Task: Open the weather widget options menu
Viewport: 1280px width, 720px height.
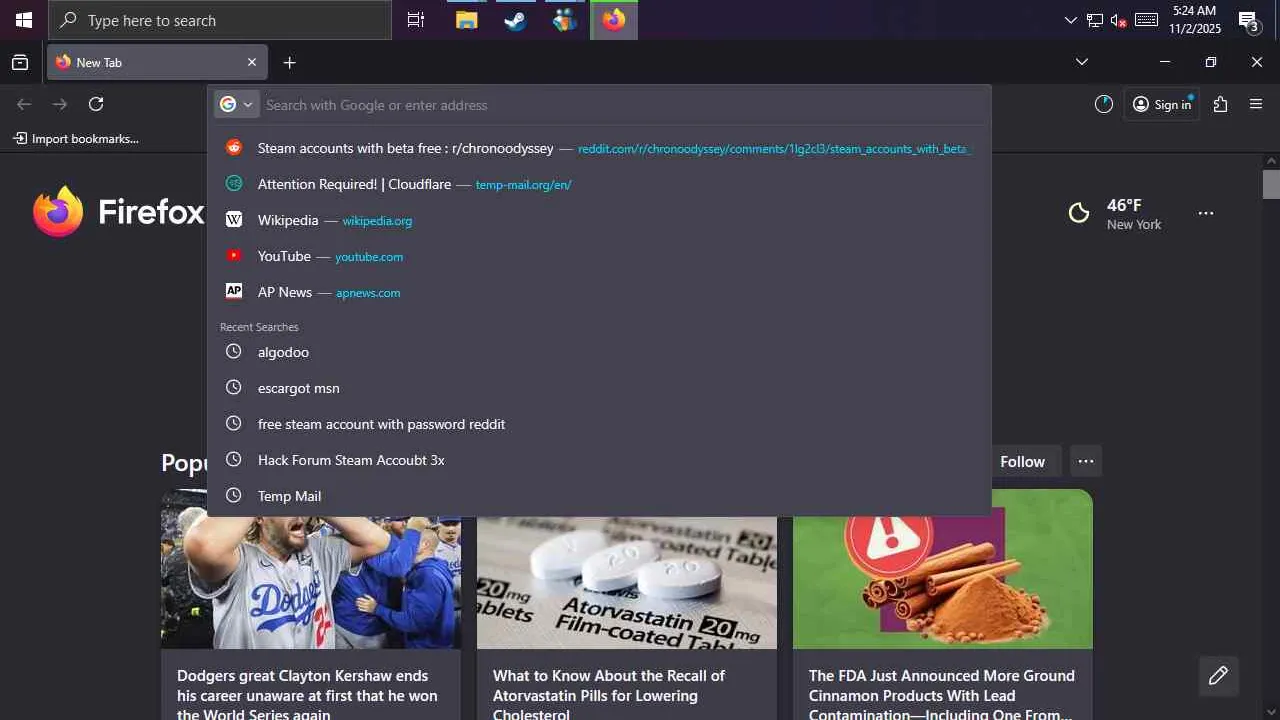Action: tap(1206, 213)
